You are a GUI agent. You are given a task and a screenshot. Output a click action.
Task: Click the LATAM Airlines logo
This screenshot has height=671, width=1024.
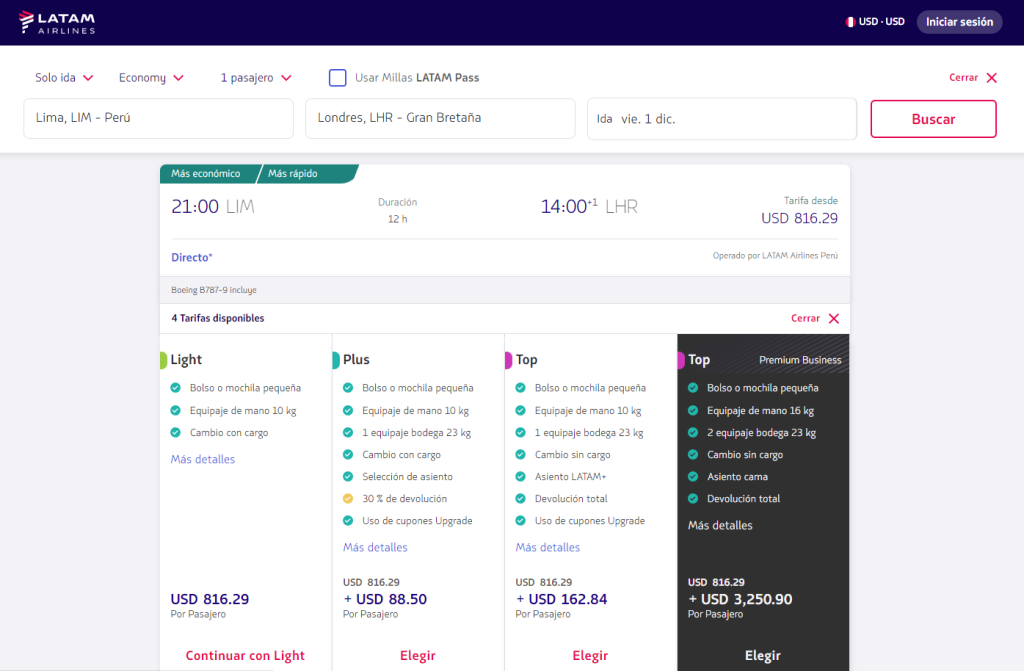58,22
